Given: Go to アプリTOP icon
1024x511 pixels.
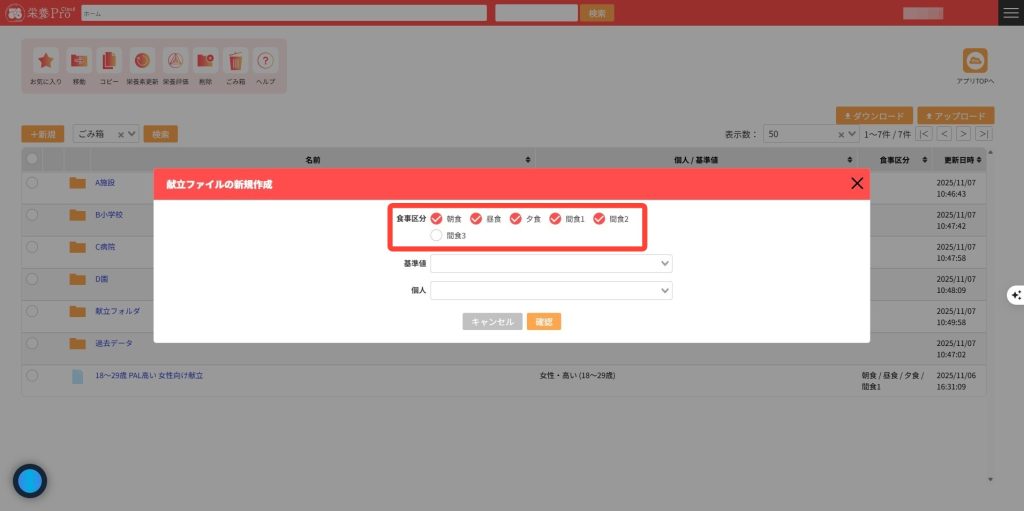Looking at the screenshot, I should click(974, 61).
